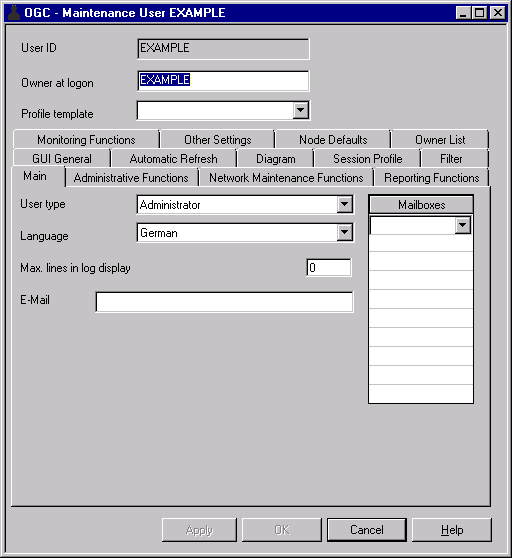Open the Mailboxes dropdown arrow

click(463, 225)
